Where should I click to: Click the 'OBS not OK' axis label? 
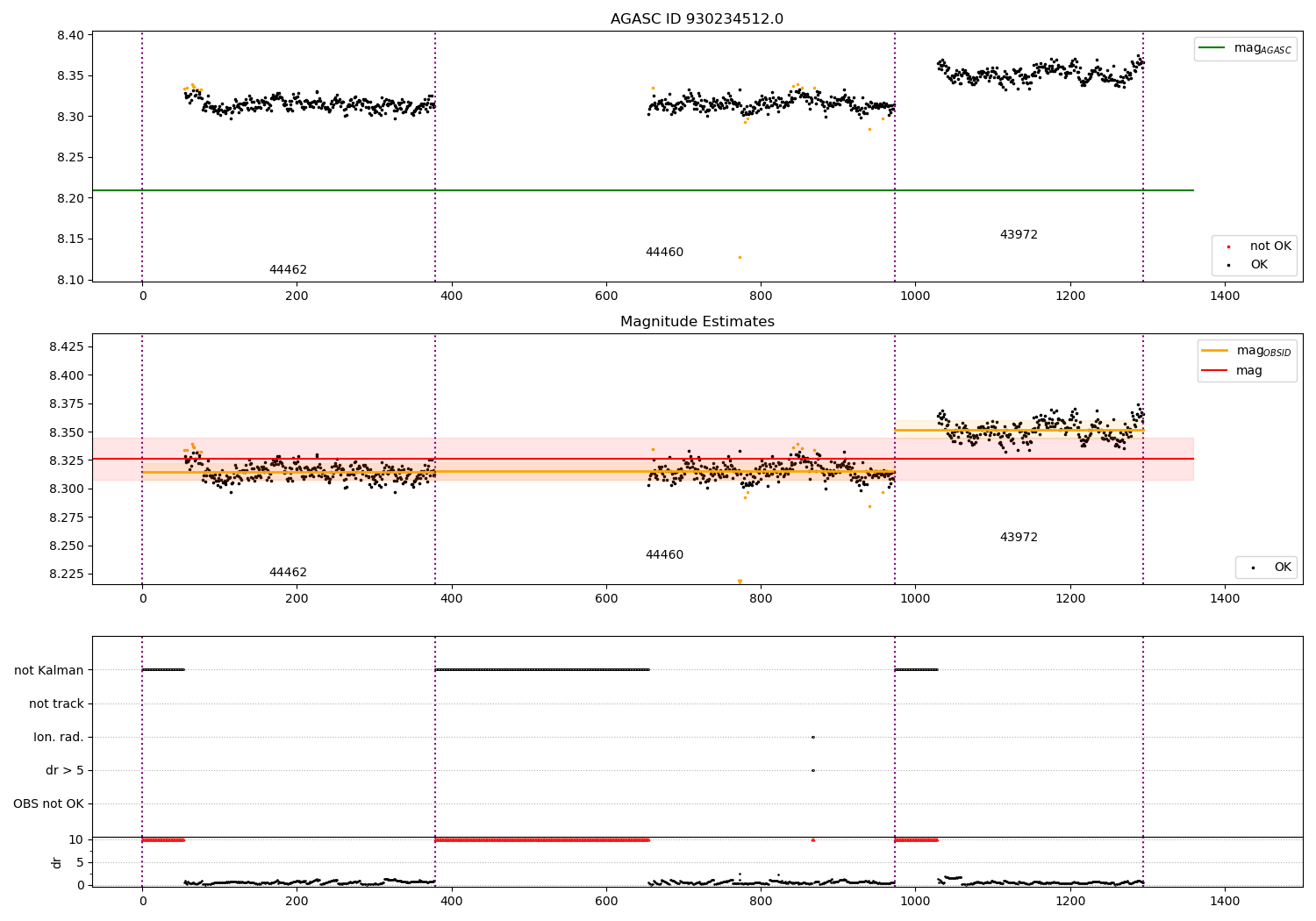[49, 803]
